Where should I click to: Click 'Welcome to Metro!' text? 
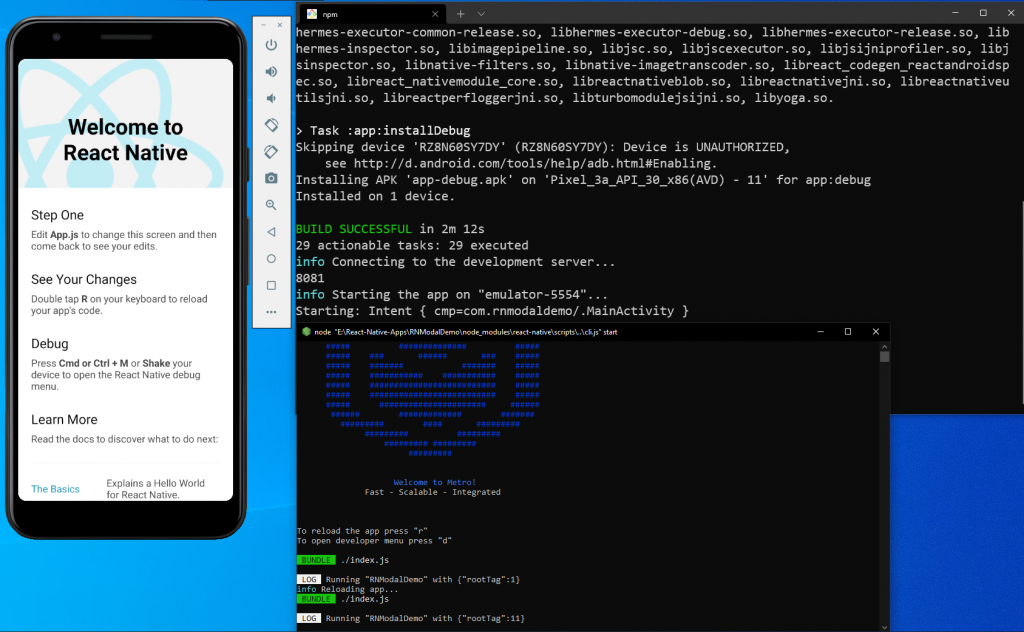click(x=434, y=482)
